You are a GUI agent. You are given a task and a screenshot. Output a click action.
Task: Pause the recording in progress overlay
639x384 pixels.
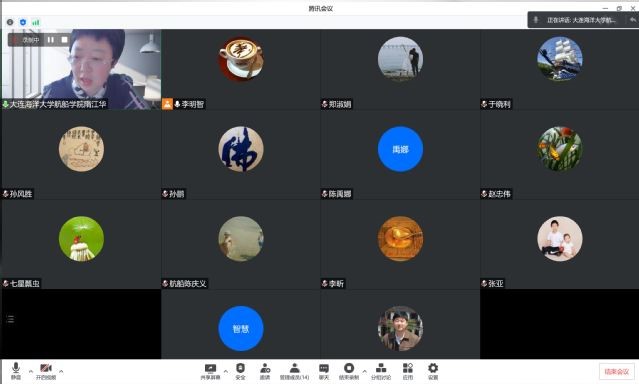pos(51,40)
